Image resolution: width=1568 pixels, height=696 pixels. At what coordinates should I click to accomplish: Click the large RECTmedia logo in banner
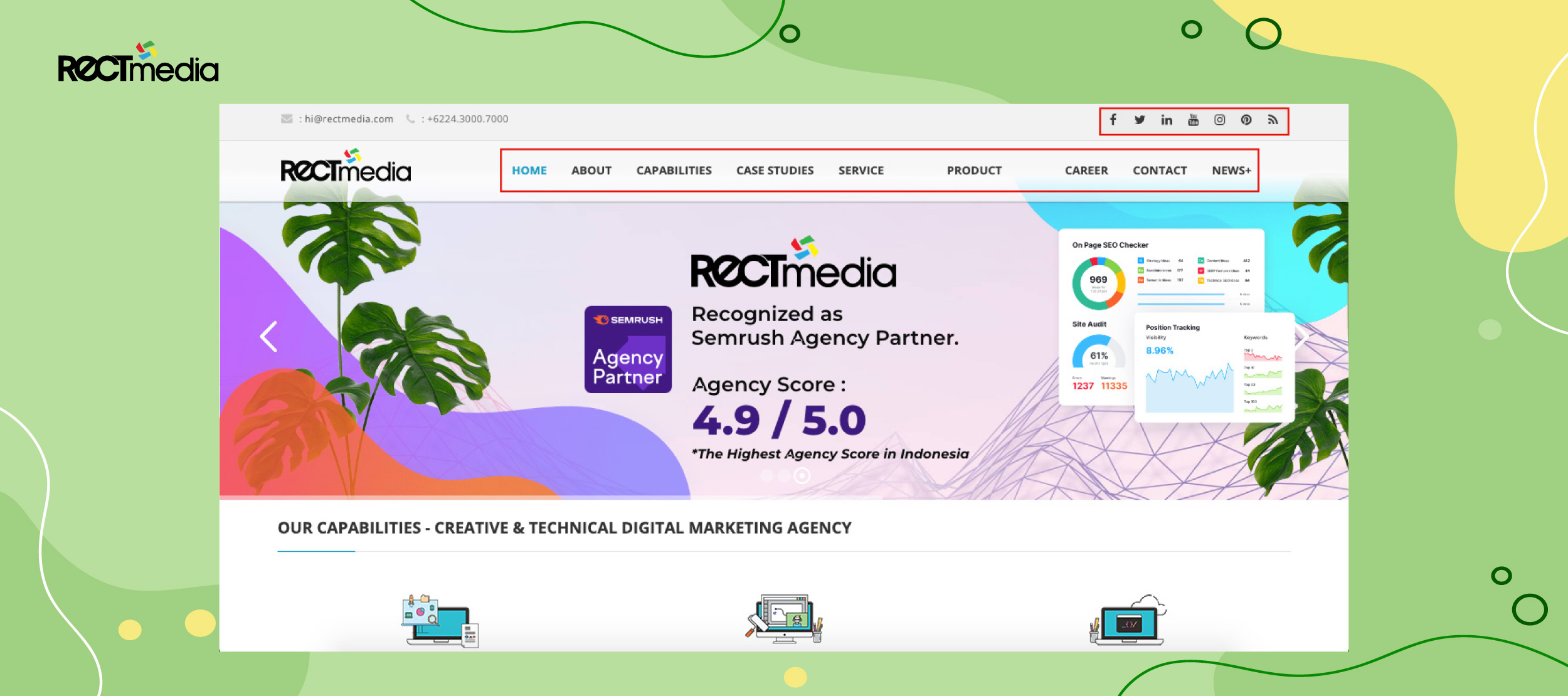[793, 263]
